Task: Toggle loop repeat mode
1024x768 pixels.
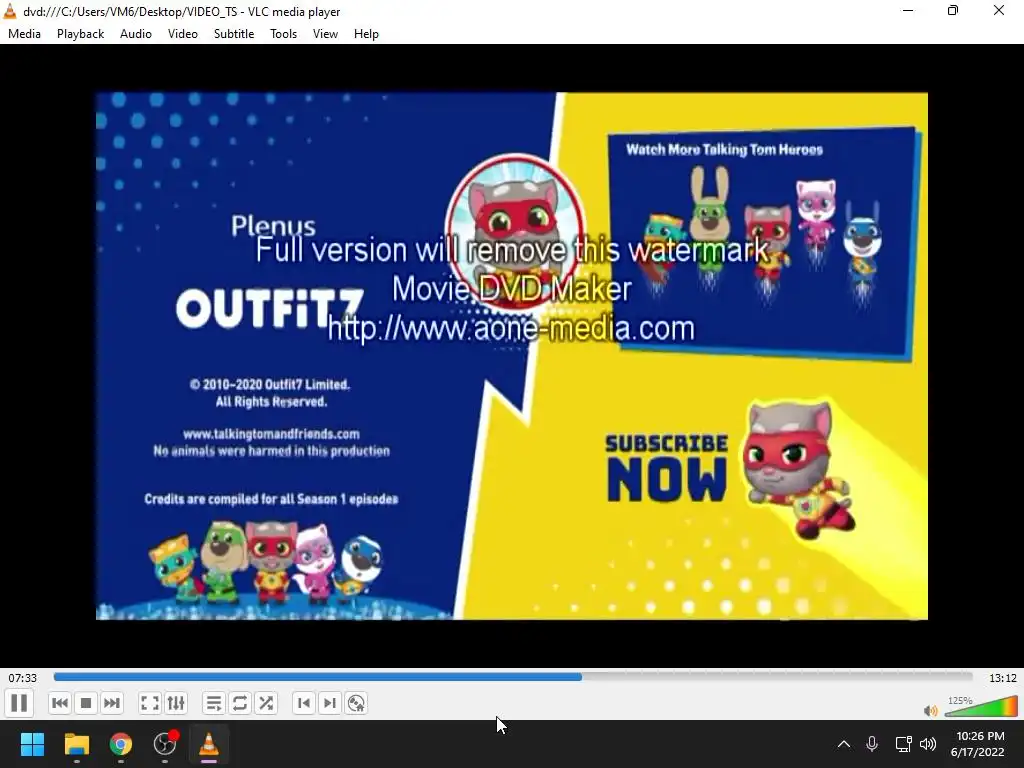Action: pyautogui.click(x=240, y=703)
